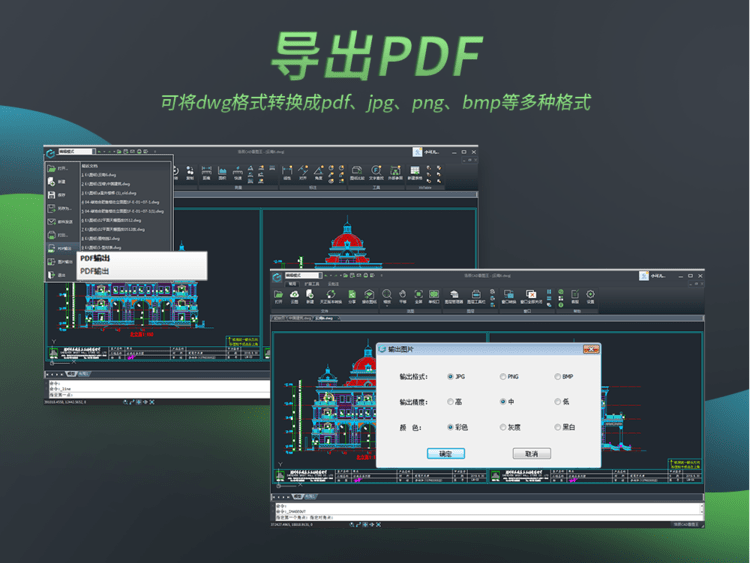The width and height of the screenshot is (750, 563).
Task: Switch to the 常用 ribbon tab
Action: (292, 284)
